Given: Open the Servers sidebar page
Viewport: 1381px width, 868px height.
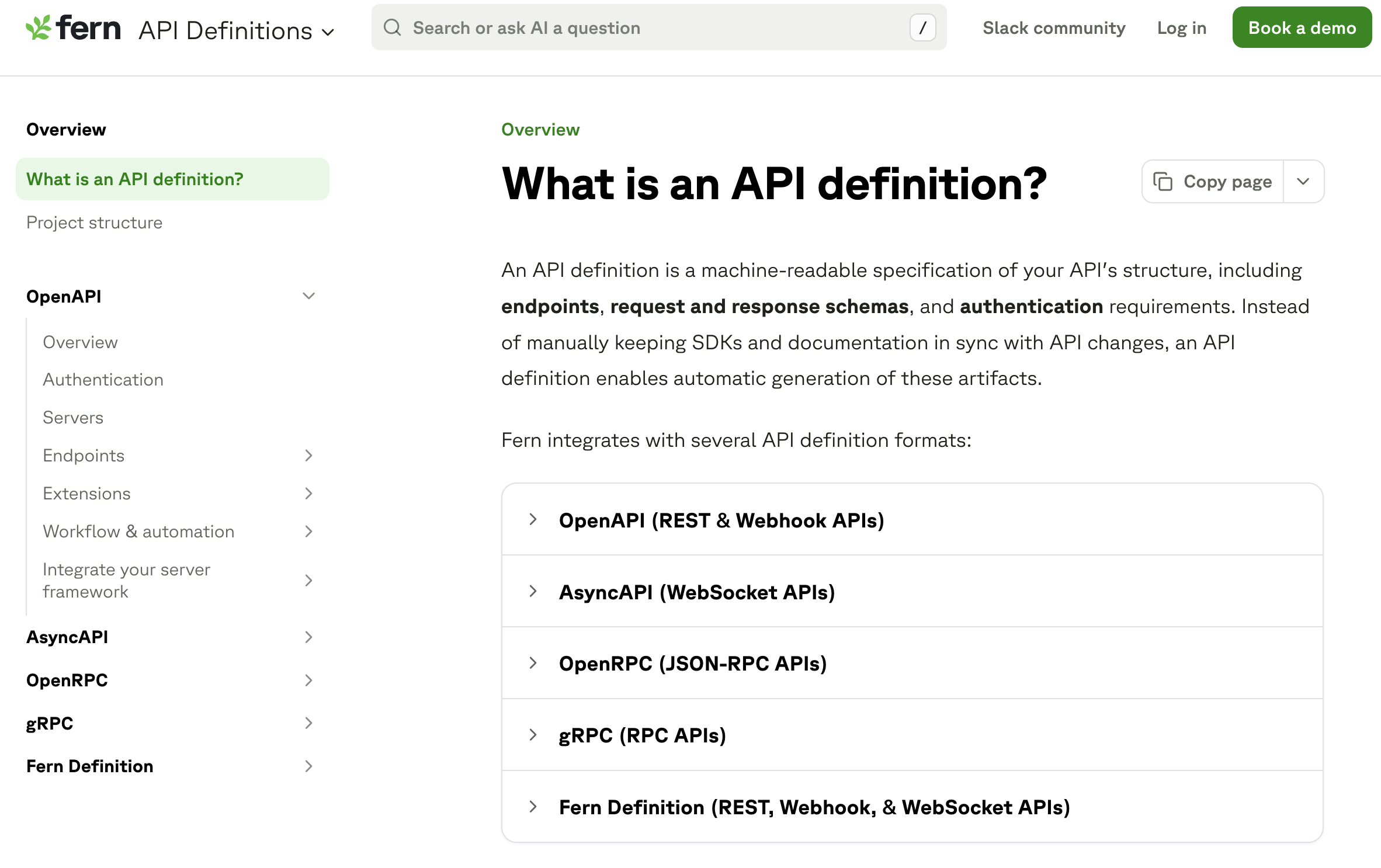Looking at the screenshot, I should click(x=73, y=418).
